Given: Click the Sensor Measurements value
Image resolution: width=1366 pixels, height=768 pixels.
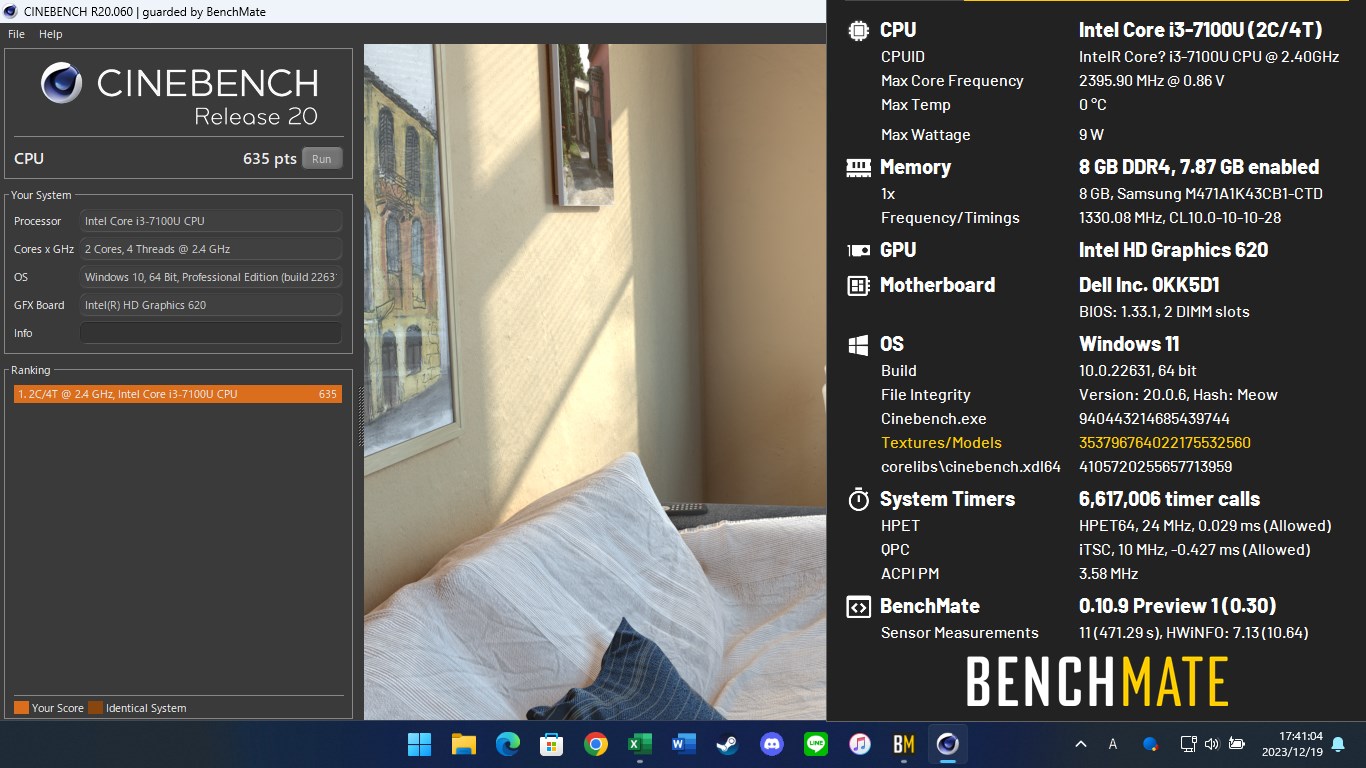Looking at the screenshot, I should 1194,633.
